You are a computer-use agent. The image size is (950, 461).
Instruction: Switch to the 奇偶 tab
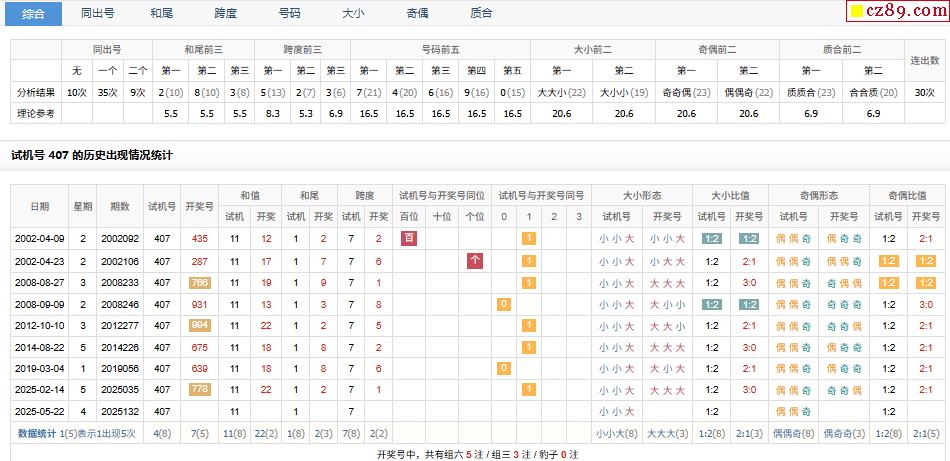(x=417, y=13)
